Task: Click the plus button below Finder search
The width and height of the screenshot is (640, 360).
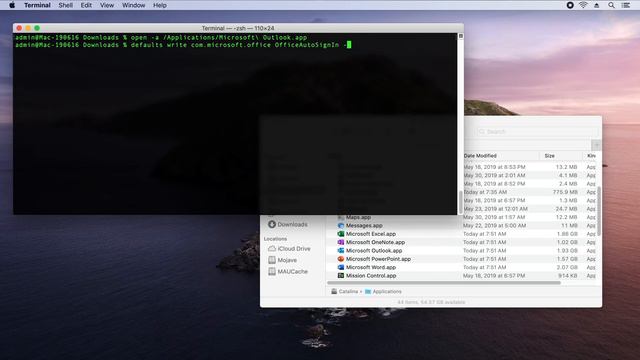Action: click(x=596, y=145)
